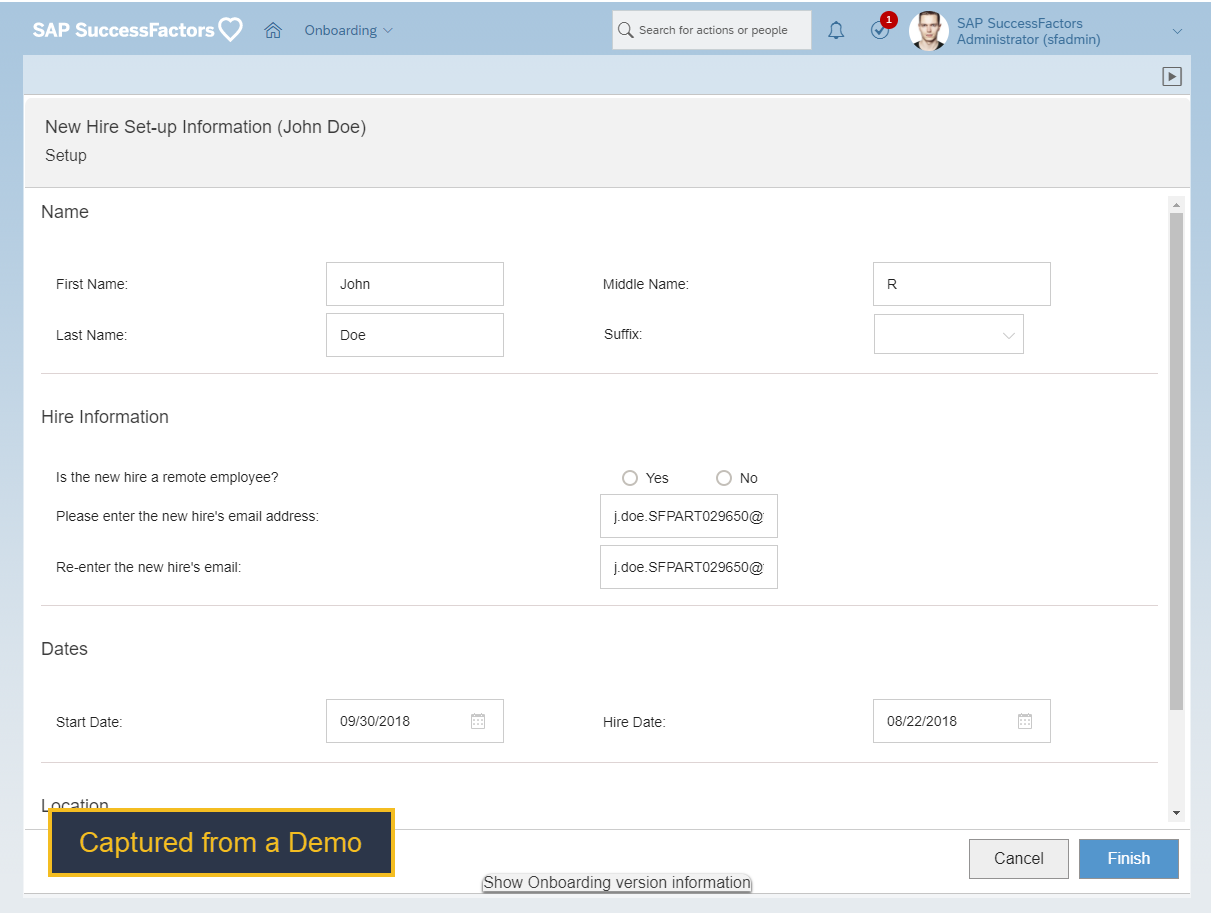
Task: Click the Finish button
Action: (x=1129, y=858)
